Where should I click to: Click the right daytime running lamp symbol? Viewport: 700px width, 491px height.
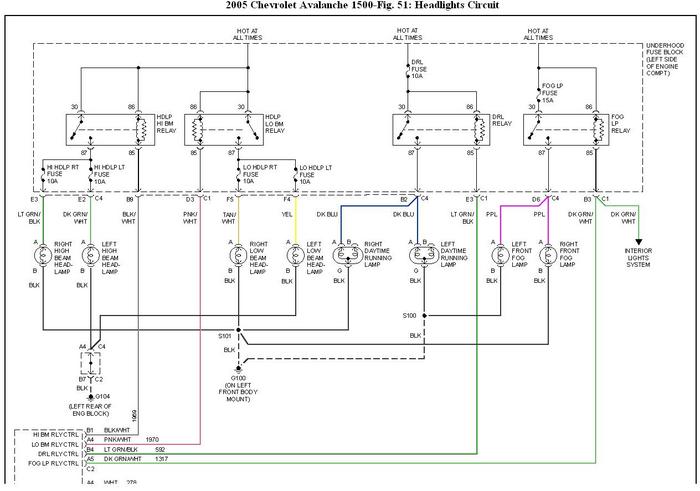tap(347, 255)
